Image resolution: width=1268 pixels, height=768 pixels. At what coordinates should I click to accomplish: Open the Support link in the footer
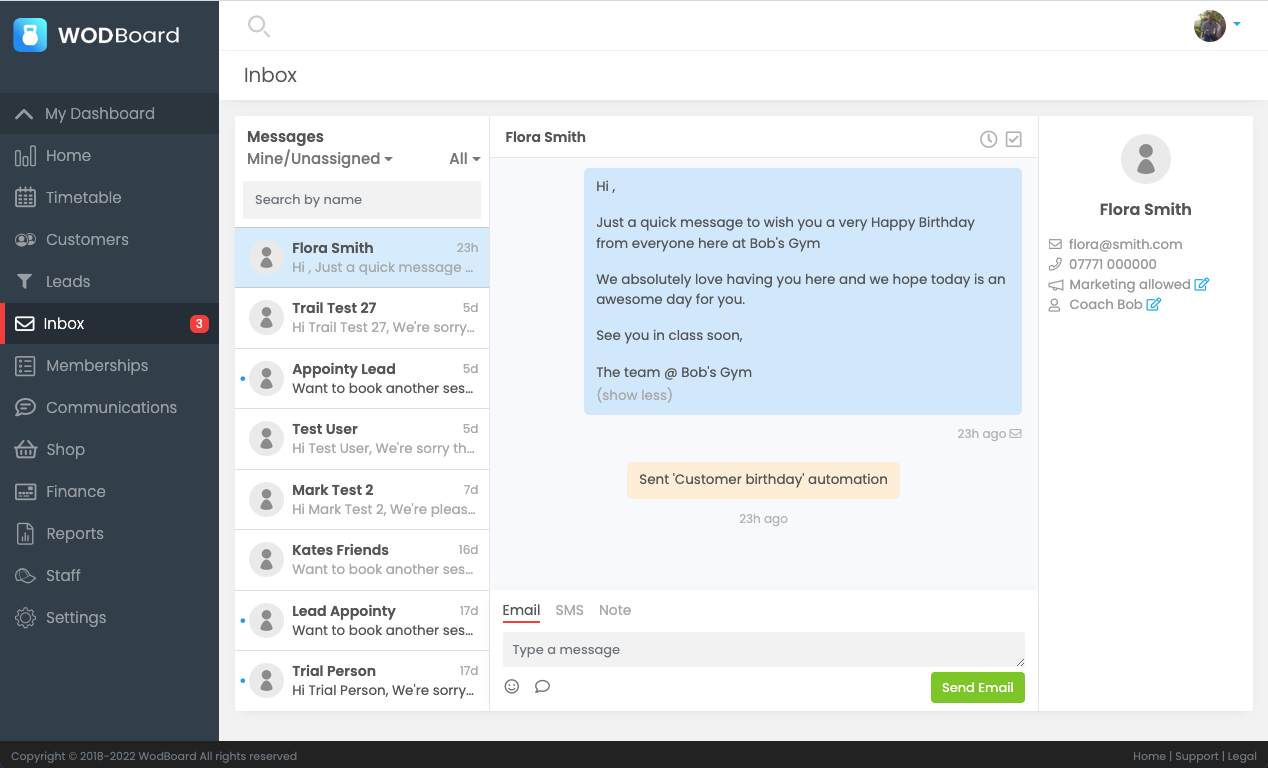tap(1196, 756)
